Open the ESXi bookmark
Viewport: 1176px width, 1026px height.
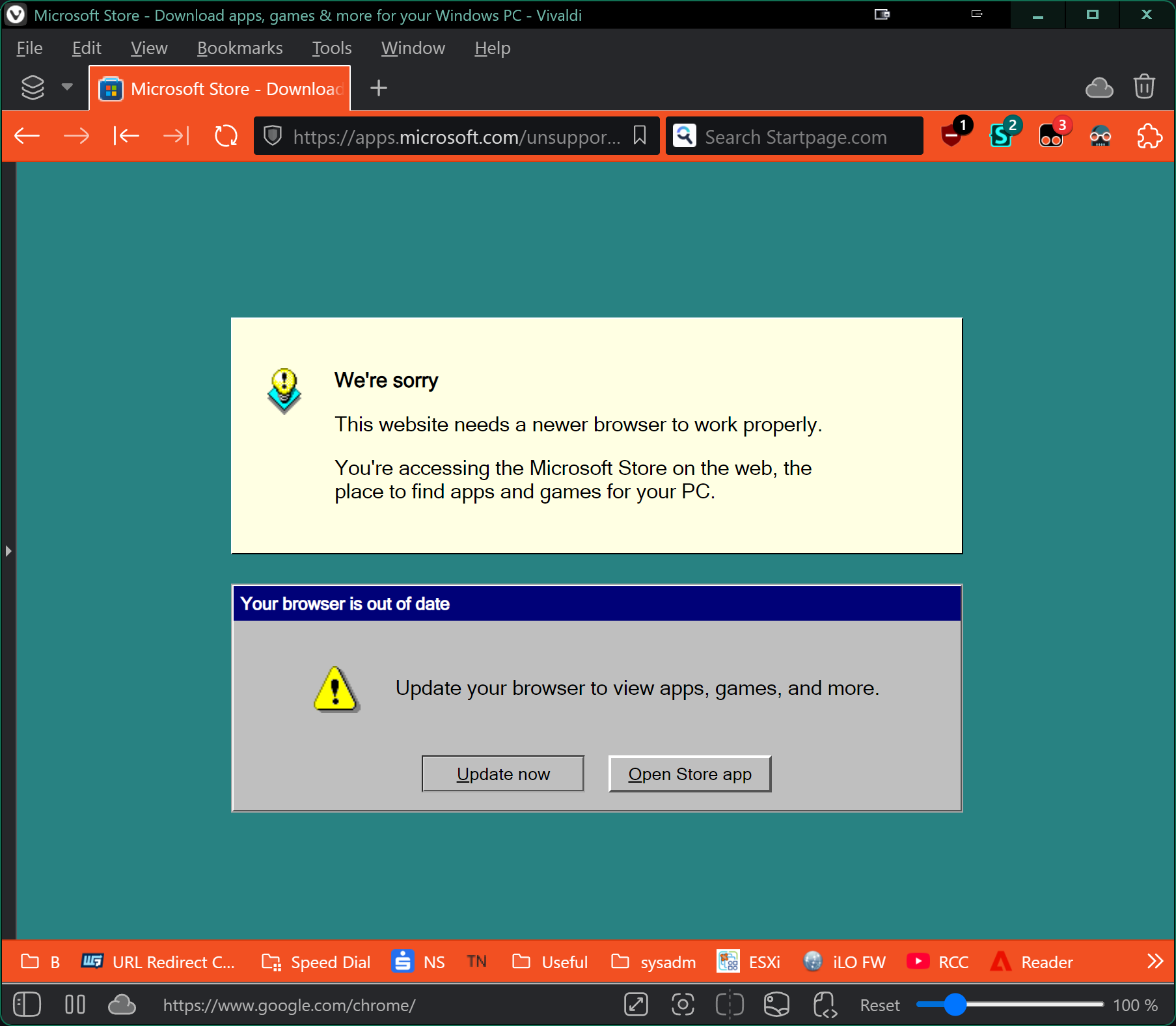748,962
